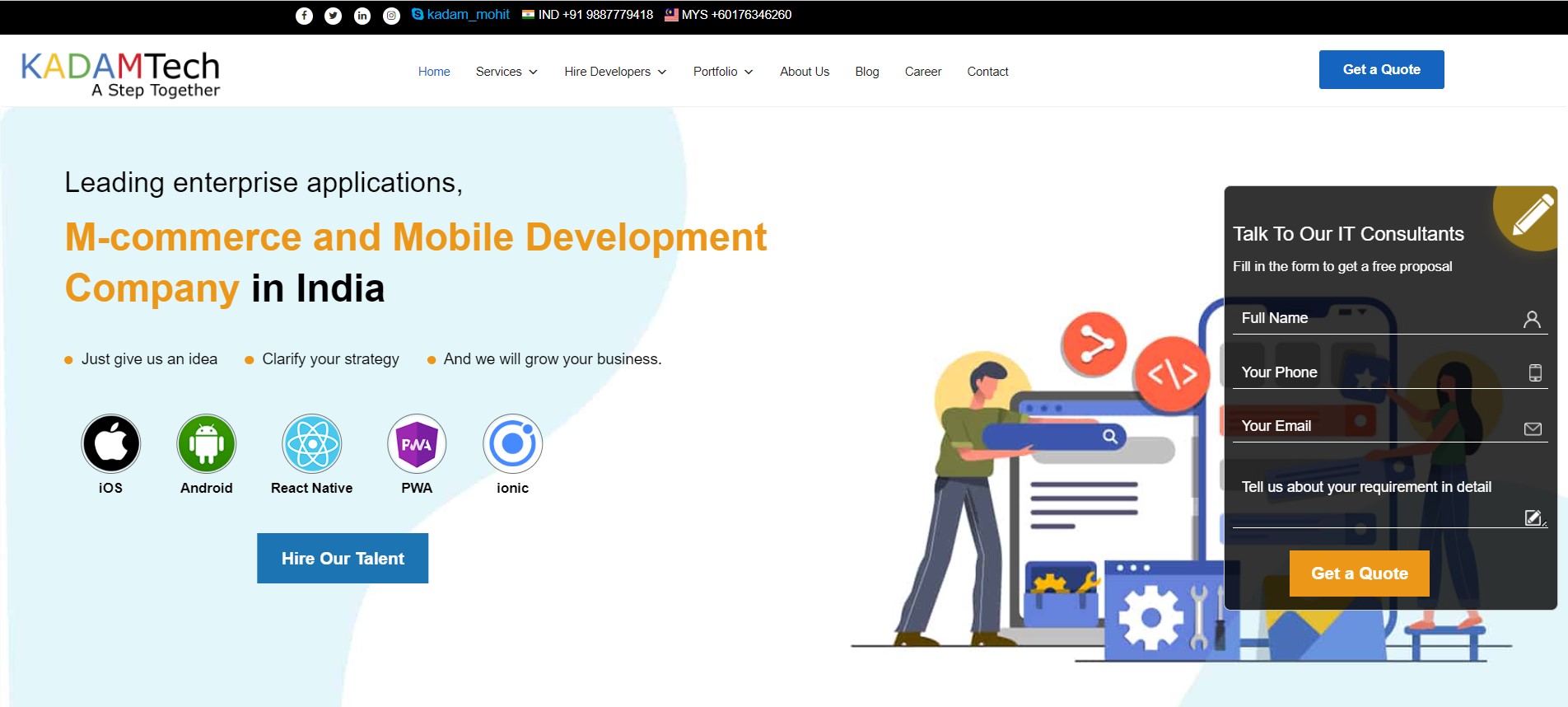
Task: Open the Blog page
Action: pyautogui.click(x=867, y=72)
